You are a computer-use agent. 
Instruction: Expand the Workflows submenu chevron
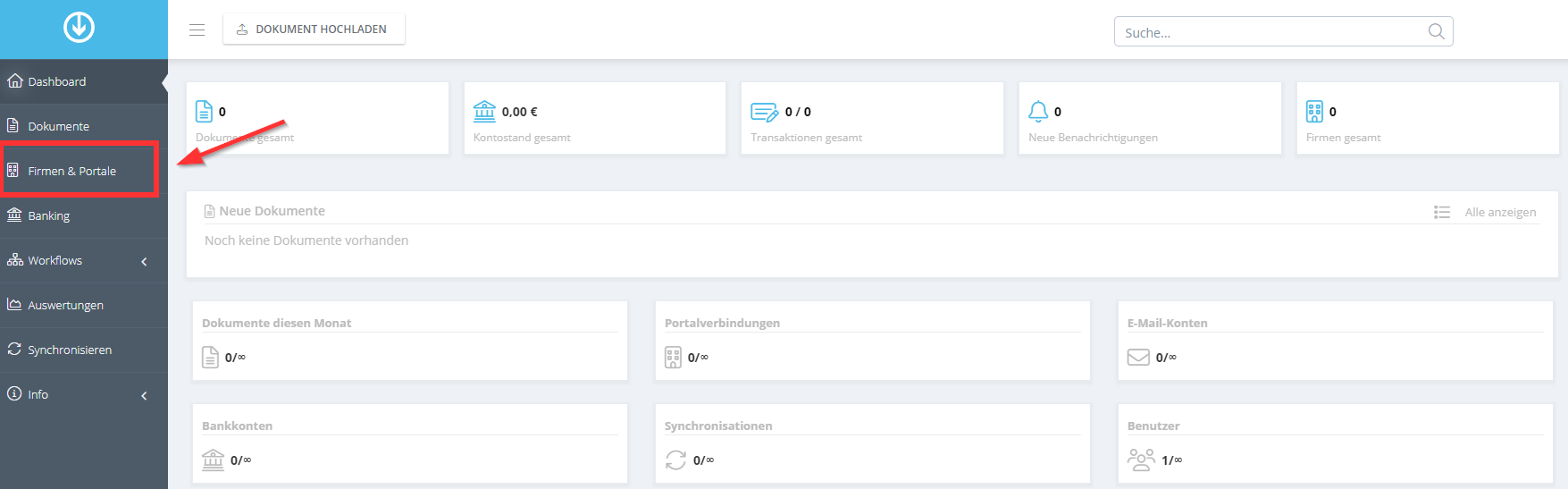pyautogui.click(x=145, y=261)
